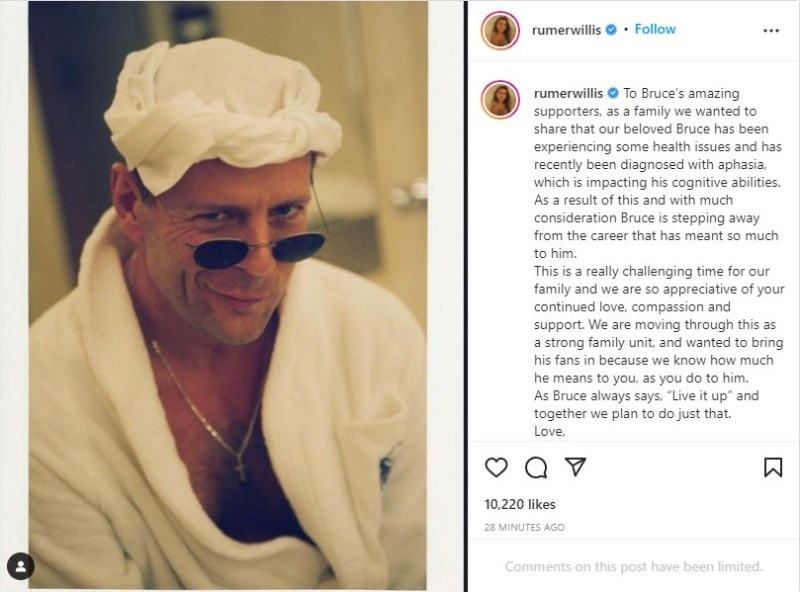Click the limited comments notice
The image size is (800, 592).
tap(633, 566)
